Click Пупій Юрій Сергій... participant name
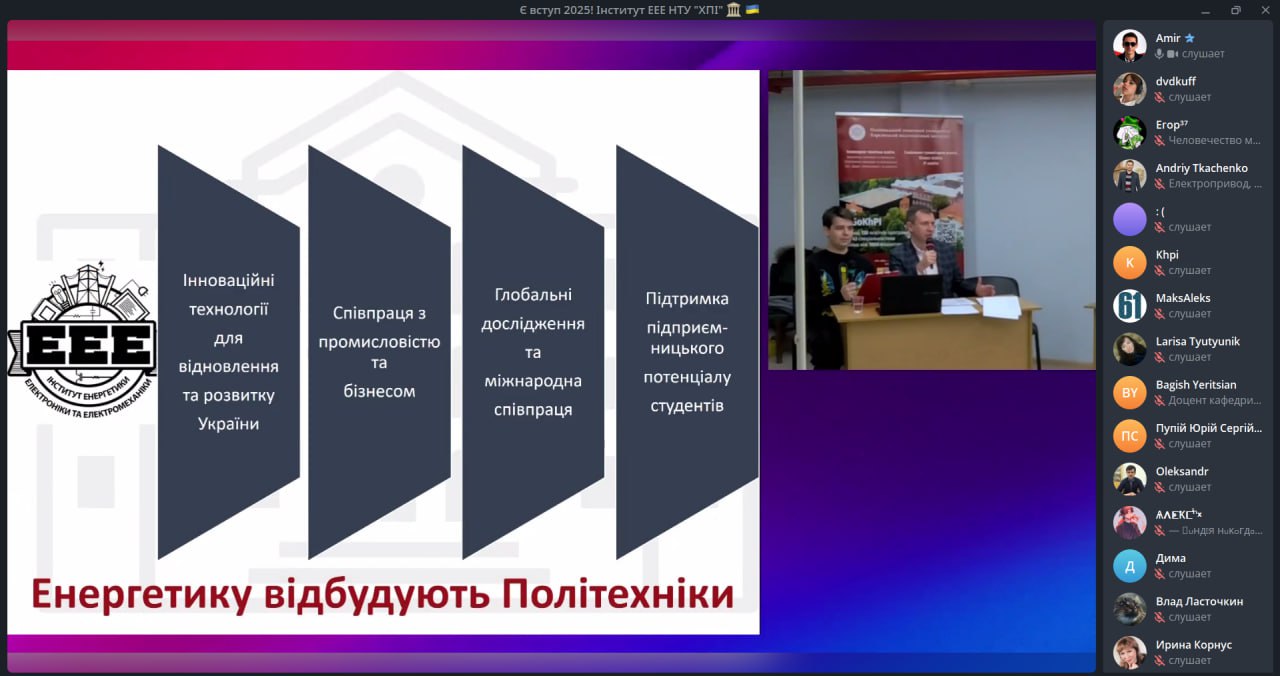Image resolution: width=1280 pixels, height=676 pixels. pos(1208,428)
